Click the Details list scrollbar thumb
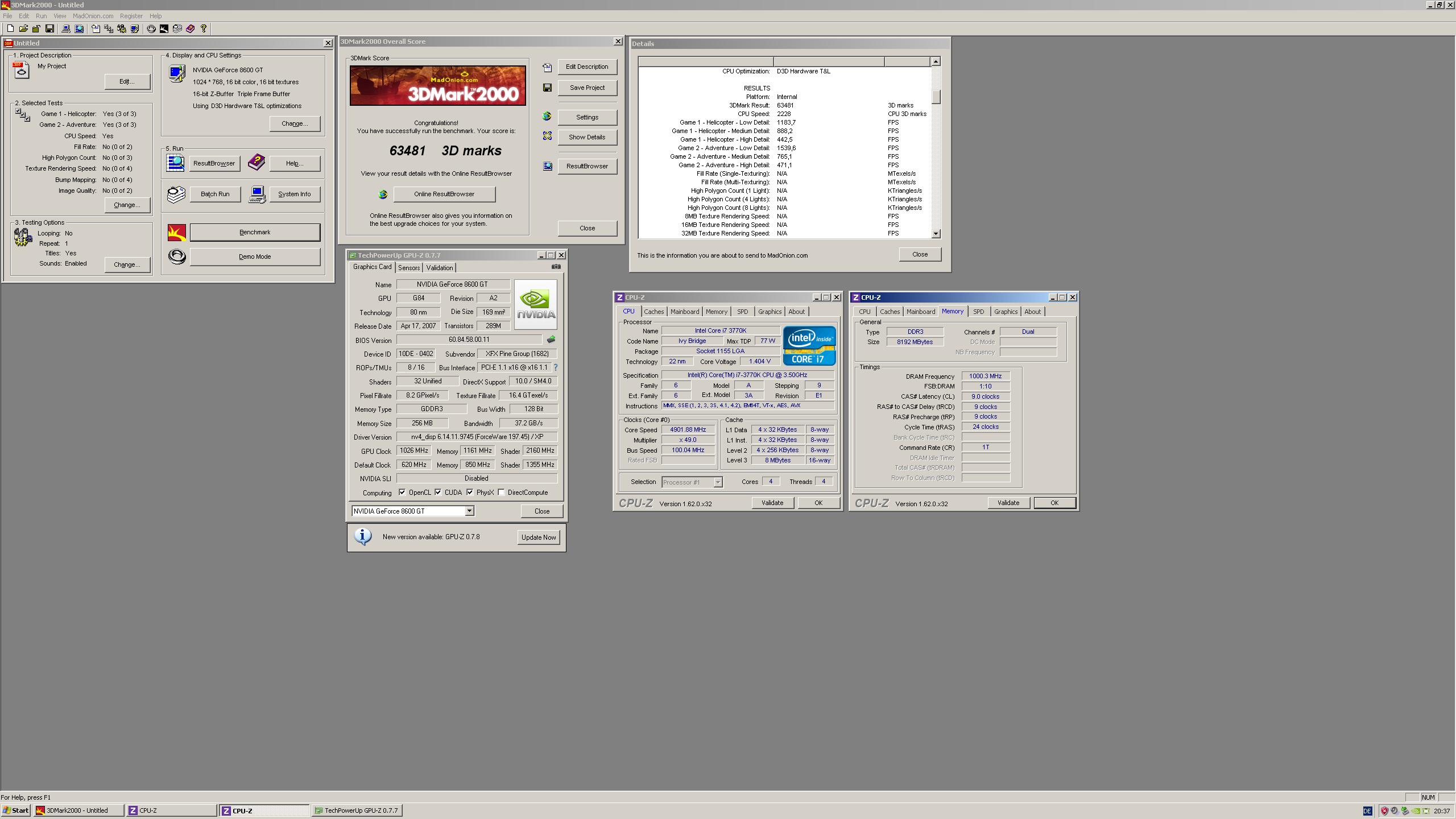The width and height of the screenshot is (1456, 819). [x=936, y=97]
